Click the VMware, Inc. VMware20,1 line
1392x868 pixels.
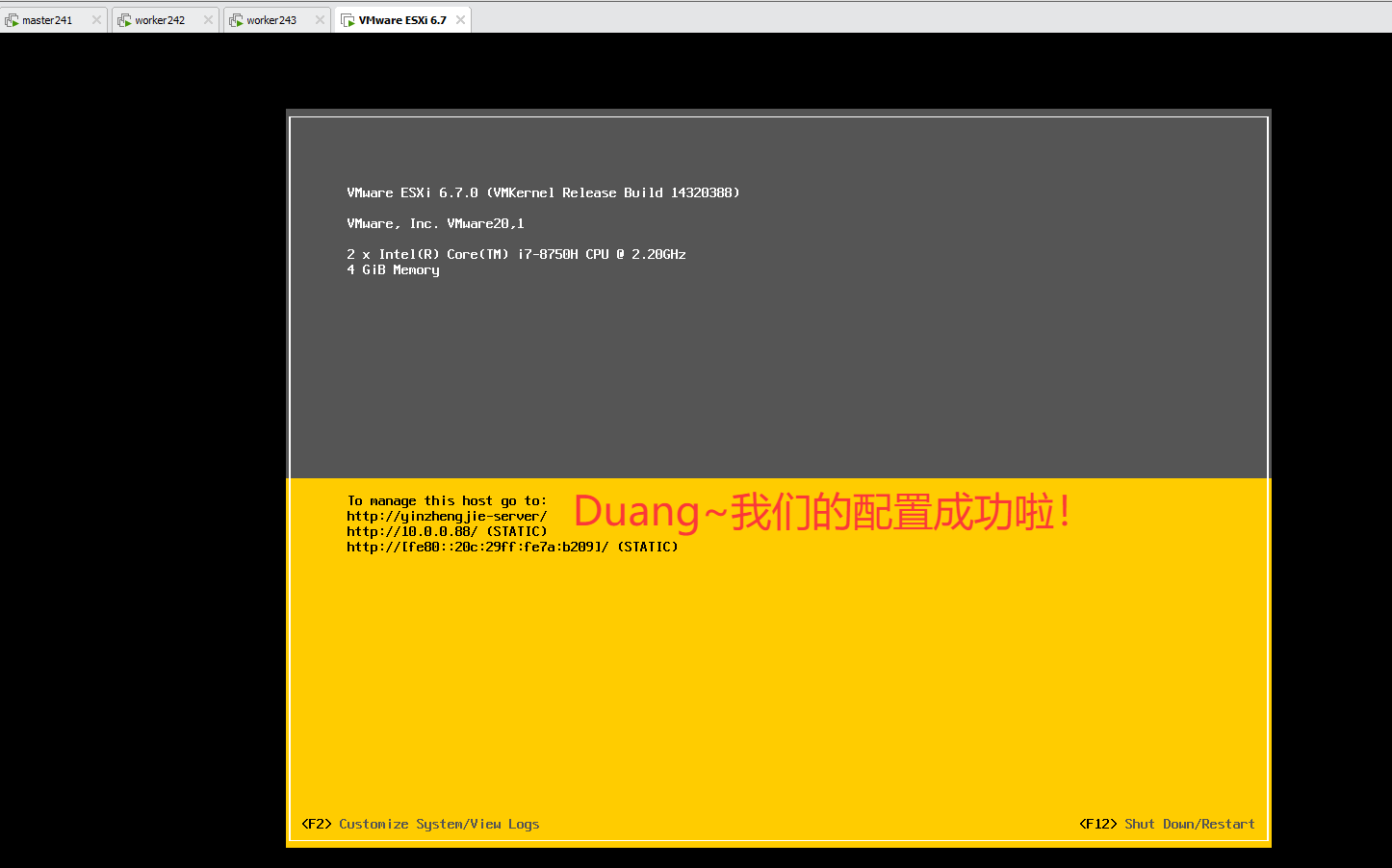coord(435,224)
